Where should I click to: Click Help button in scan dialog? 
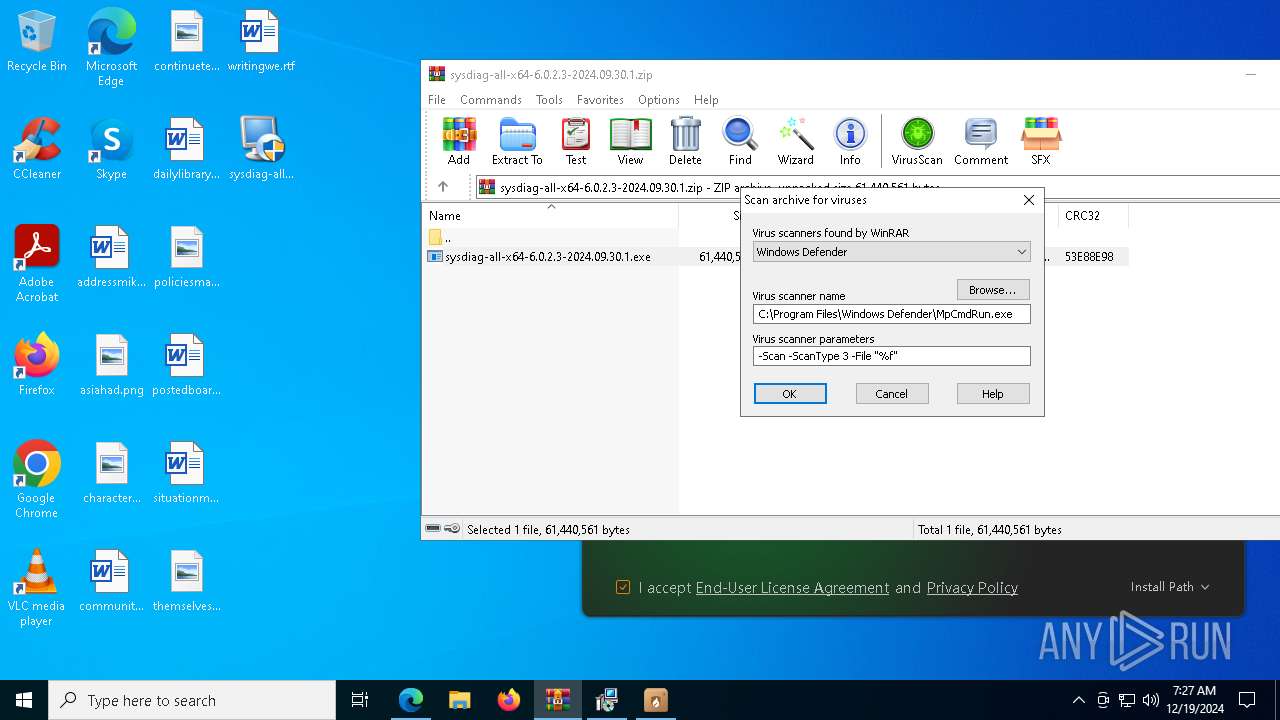(993, 394)
